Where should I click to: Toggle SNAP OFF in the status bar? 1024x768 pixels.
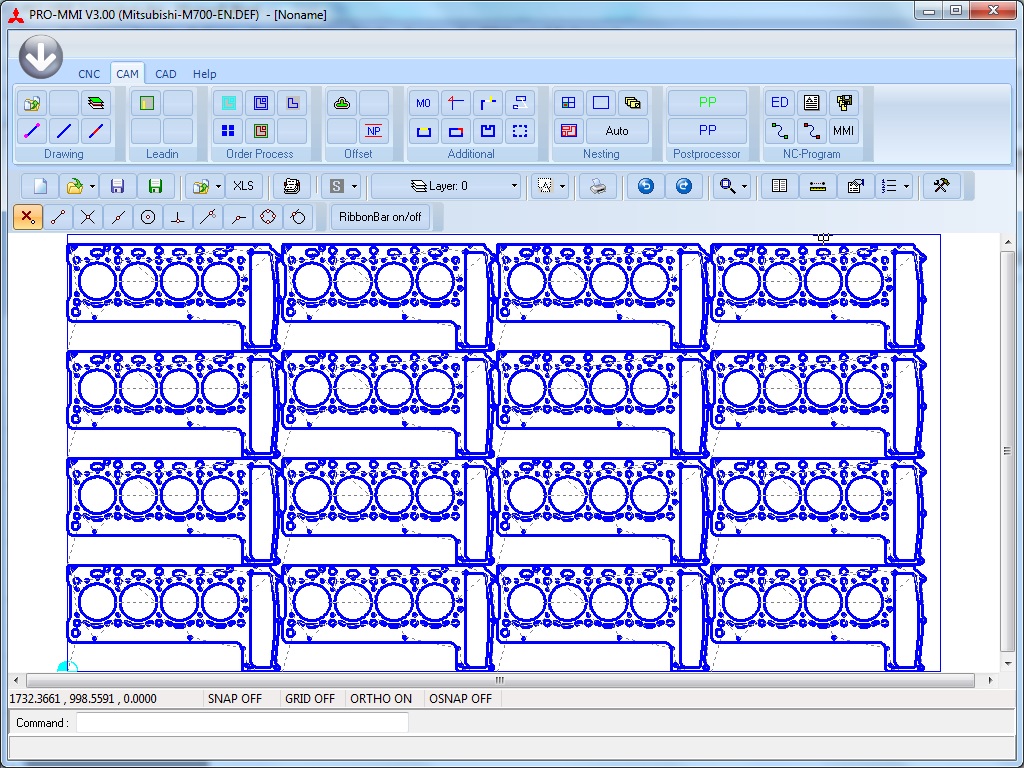(x=235, y=699)
